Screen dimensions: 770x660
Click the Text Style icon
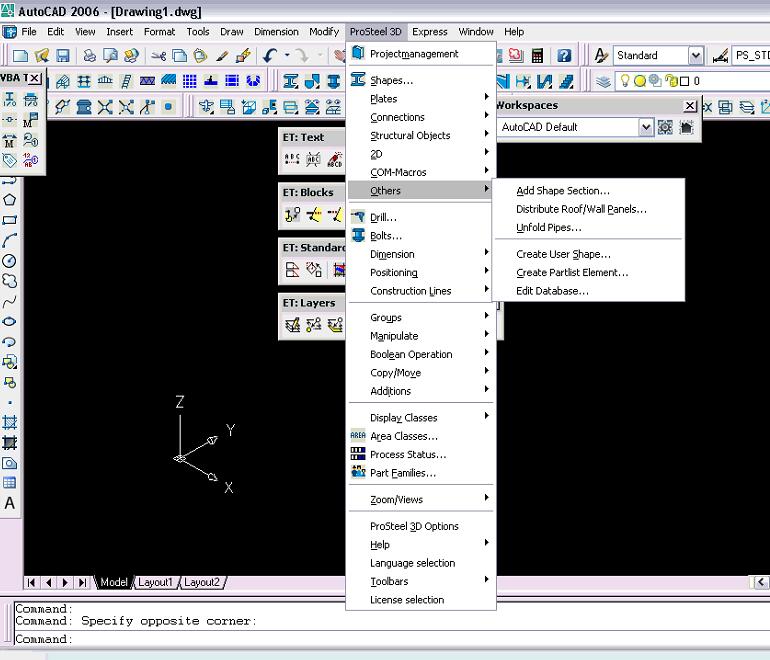click(601, 55)
